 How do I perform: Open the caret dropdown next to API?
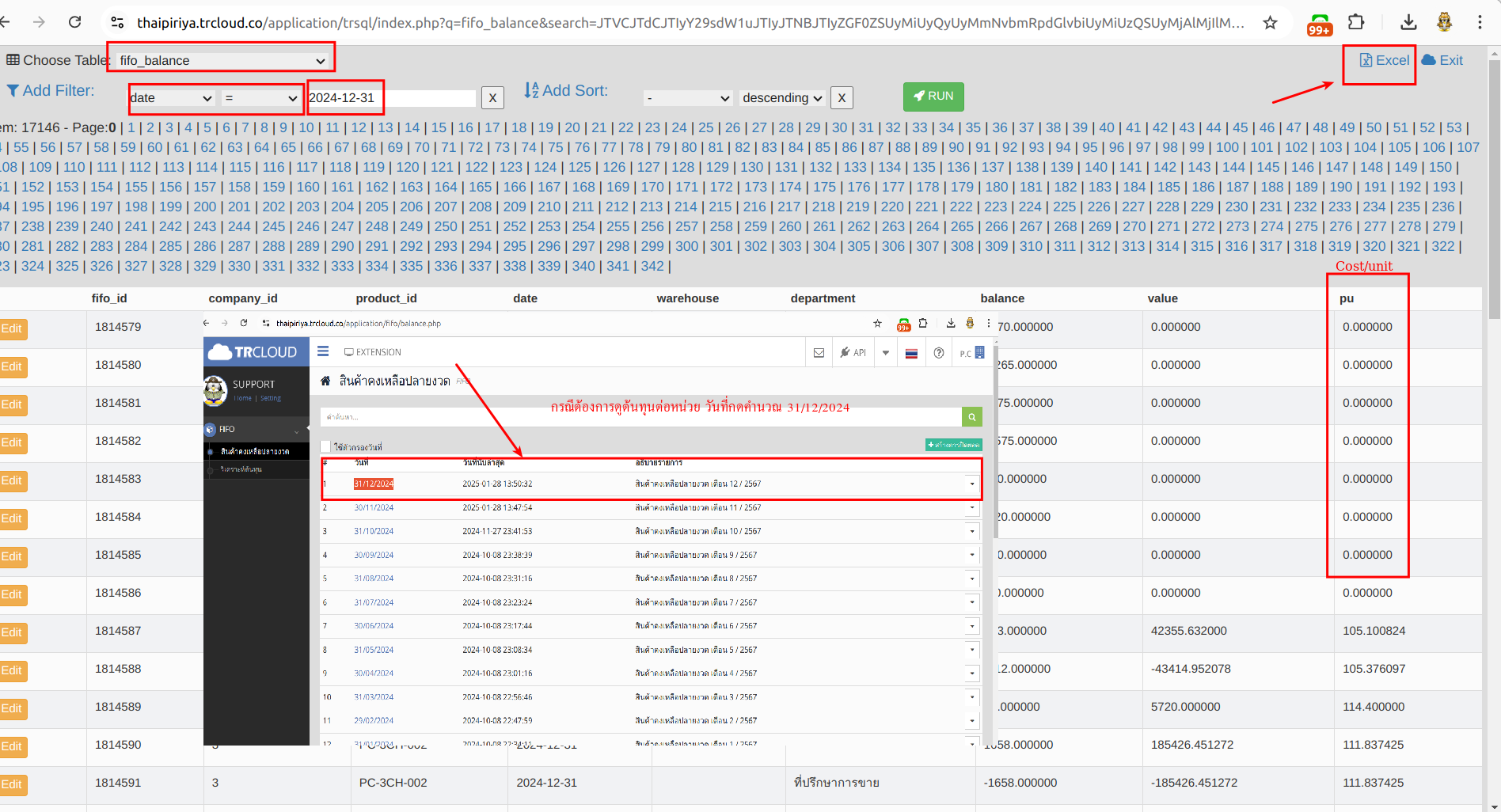(886, 353)
